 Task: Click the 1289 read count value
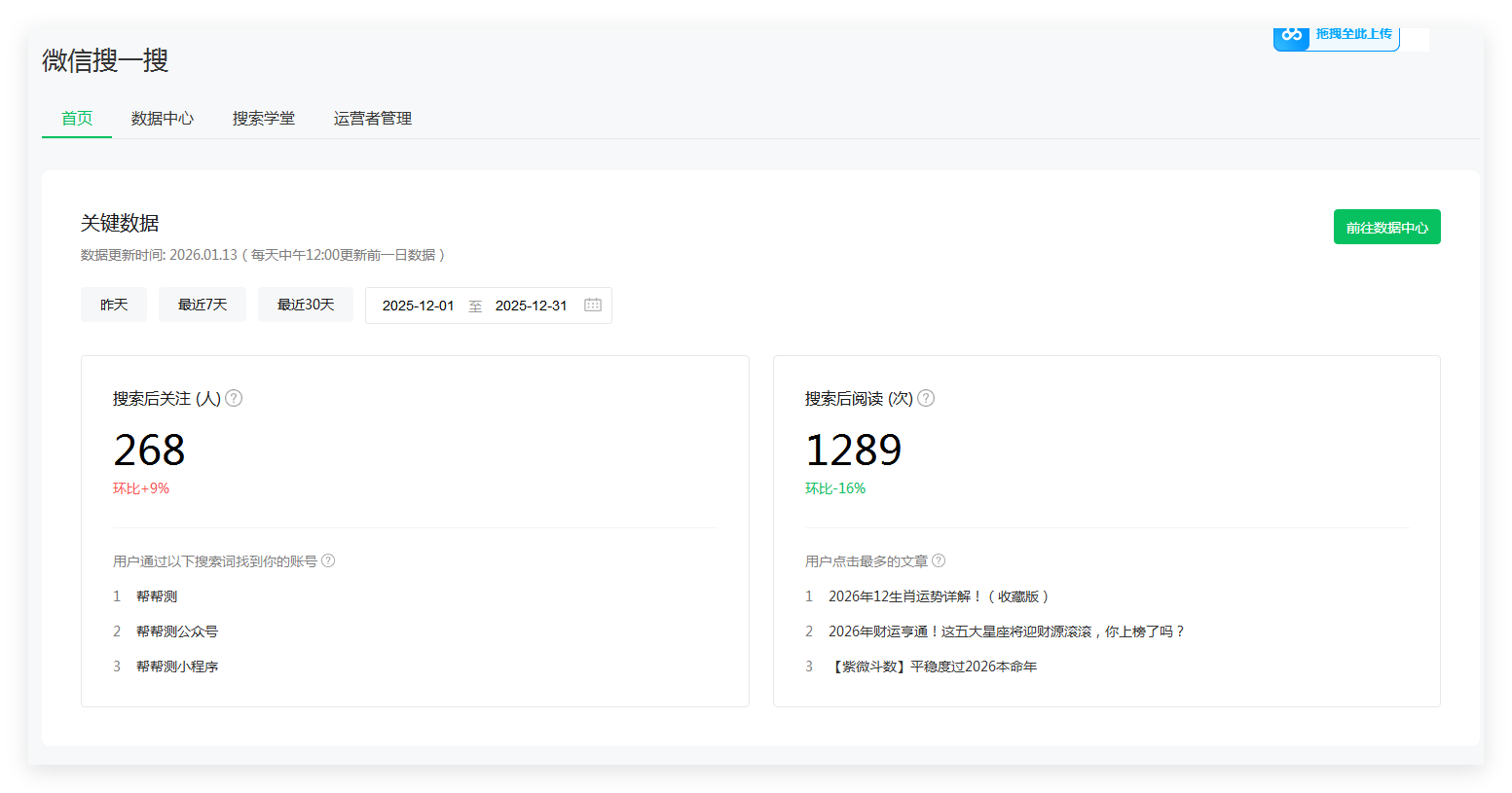coord(854,450)
